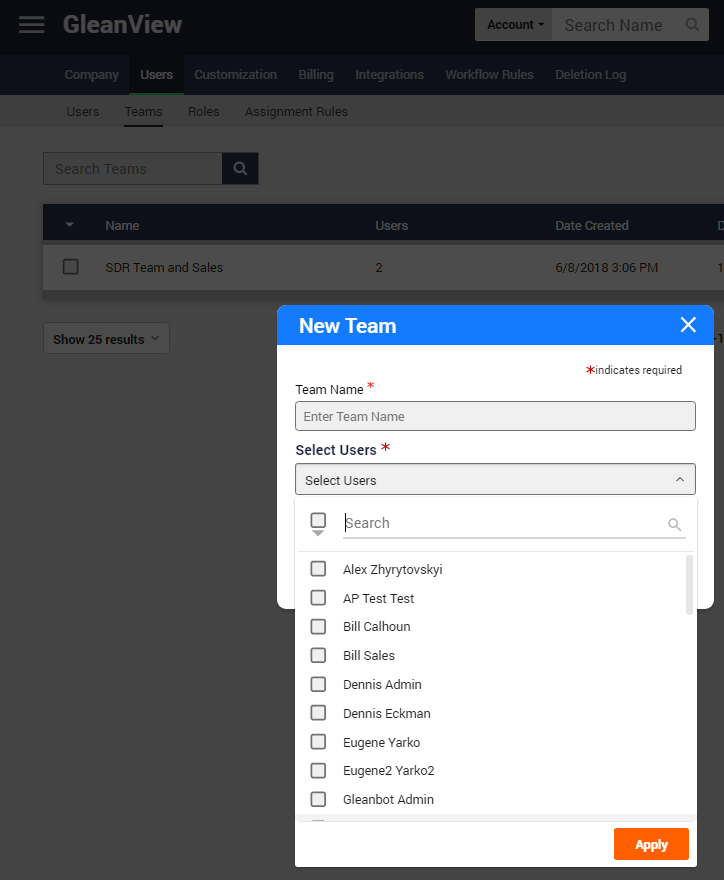
Task: Click the search magnifier in top bar
Action: (692, 25)
